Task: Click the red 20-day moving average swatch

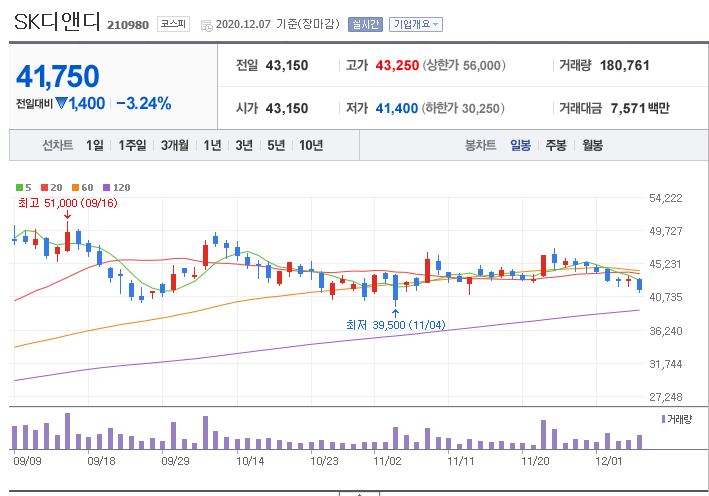Action: 44,187
